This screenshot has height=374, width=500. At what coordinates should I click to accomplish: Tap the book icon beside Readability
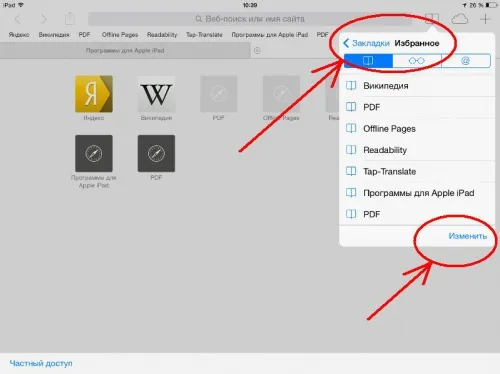[351, 150]
